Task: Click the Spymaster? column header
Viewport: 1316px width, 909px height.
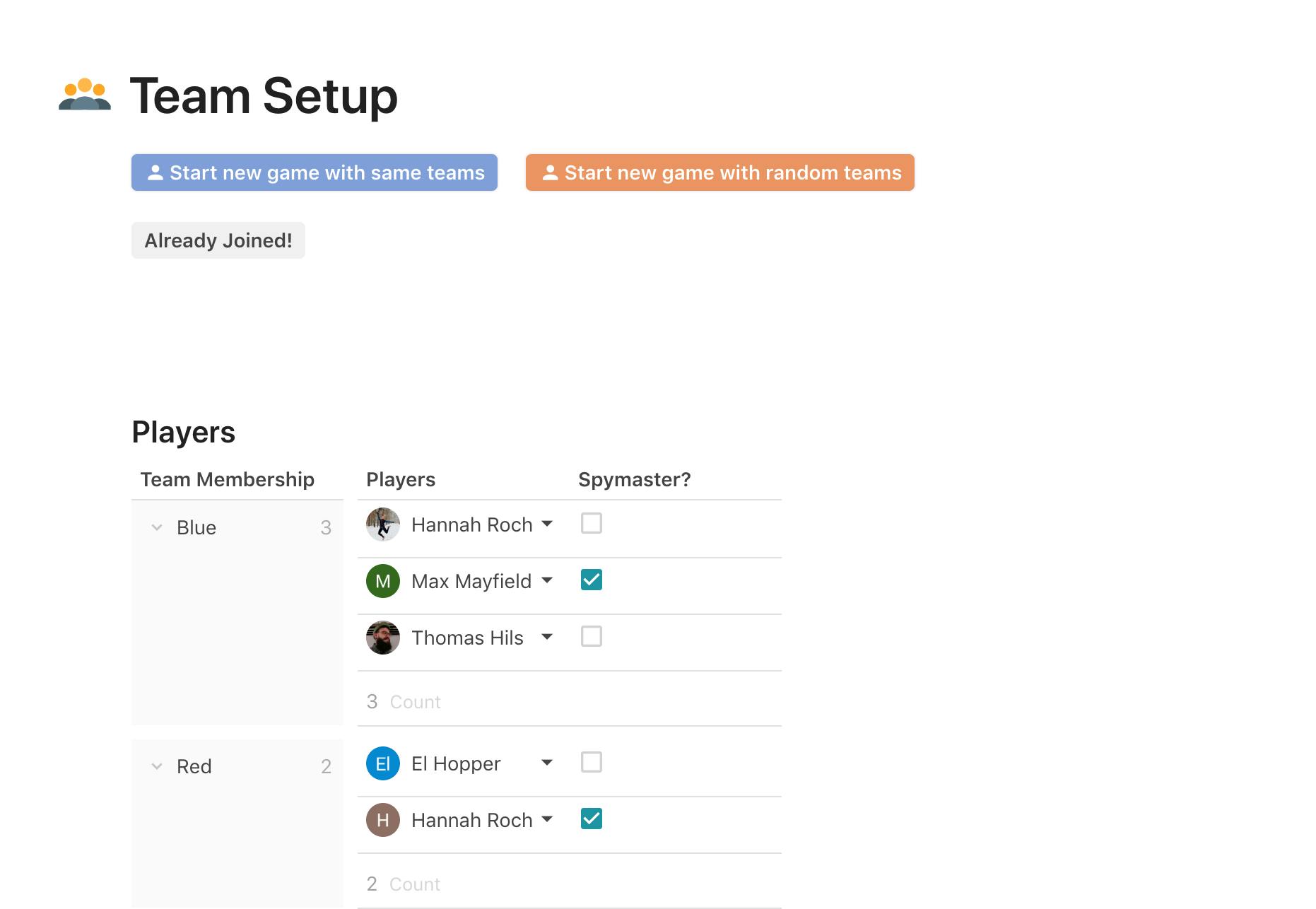Action: 634,479
